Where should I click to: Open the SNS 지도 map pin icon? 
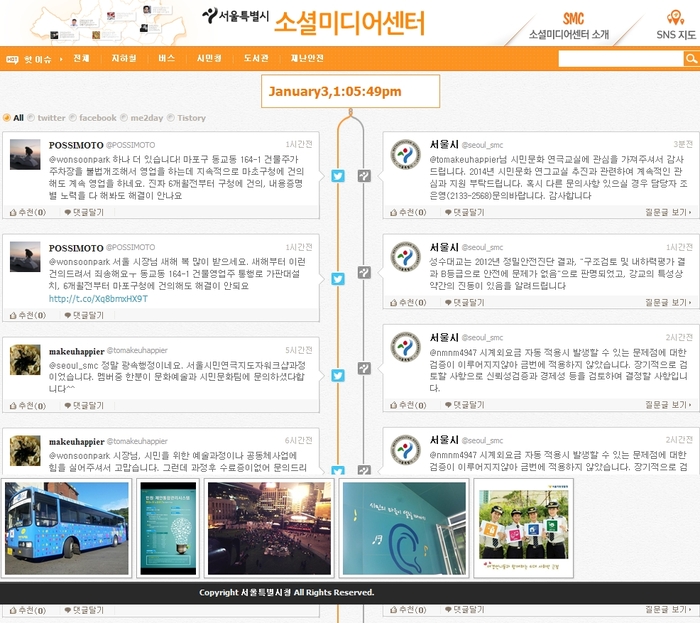click(x=676, y=17)
